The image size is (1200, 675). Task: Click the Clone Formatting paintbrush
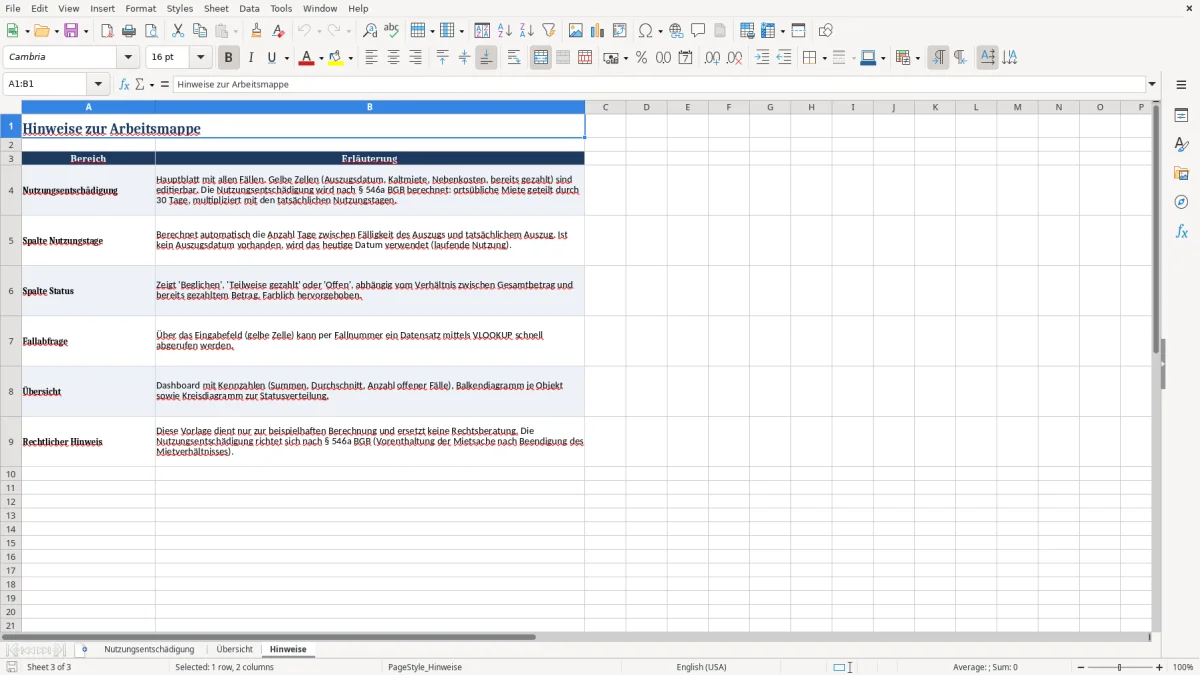[257, 31]
